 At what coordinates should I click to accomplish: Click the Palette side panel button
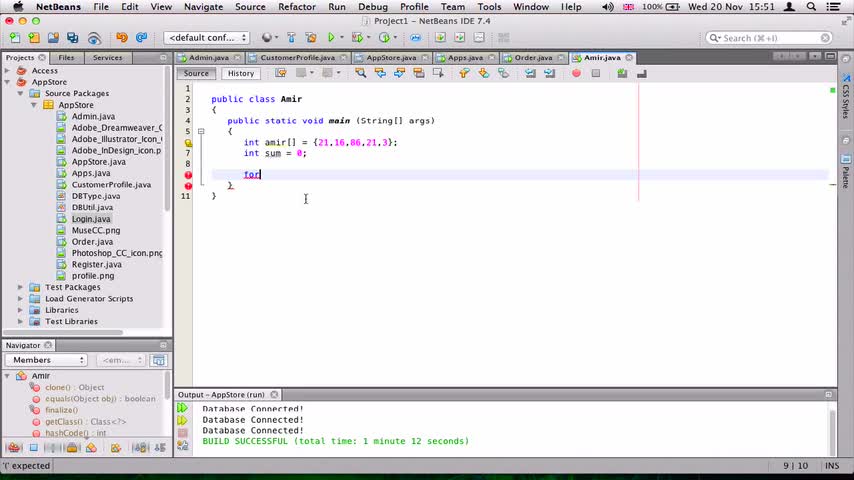coord(845,171)
